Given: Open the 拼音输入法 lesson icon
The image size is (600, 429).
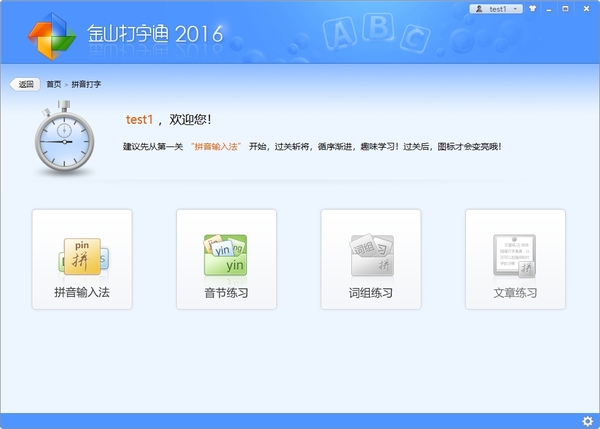Looking at the screenshot, I should pyautogui.click(x=82, y=256).
